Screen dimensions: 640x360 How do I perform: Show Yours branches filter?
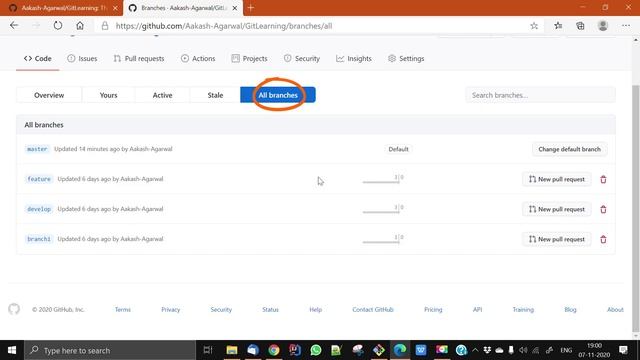109,95
